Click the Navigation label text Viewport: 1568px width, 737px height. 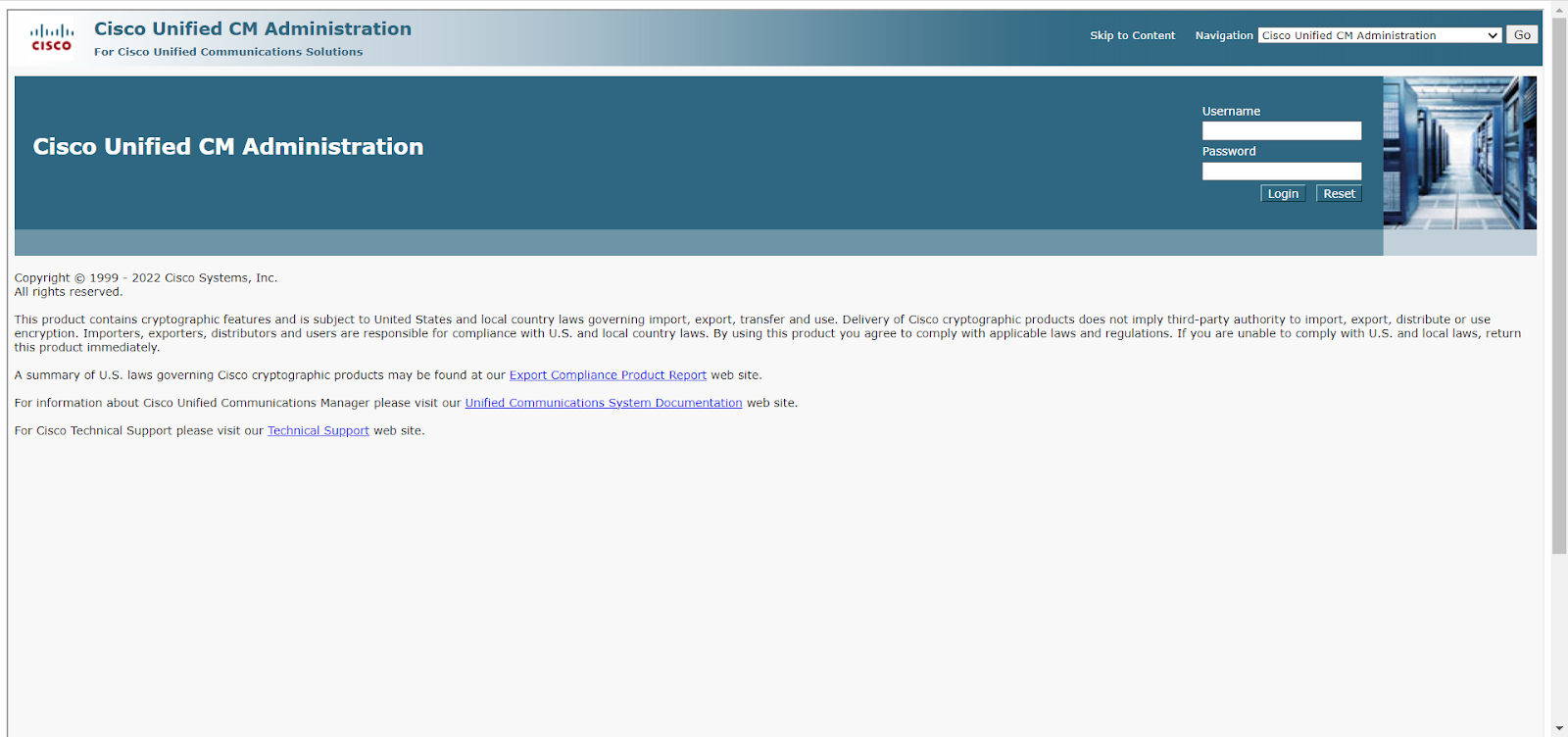pos(1224,35)
